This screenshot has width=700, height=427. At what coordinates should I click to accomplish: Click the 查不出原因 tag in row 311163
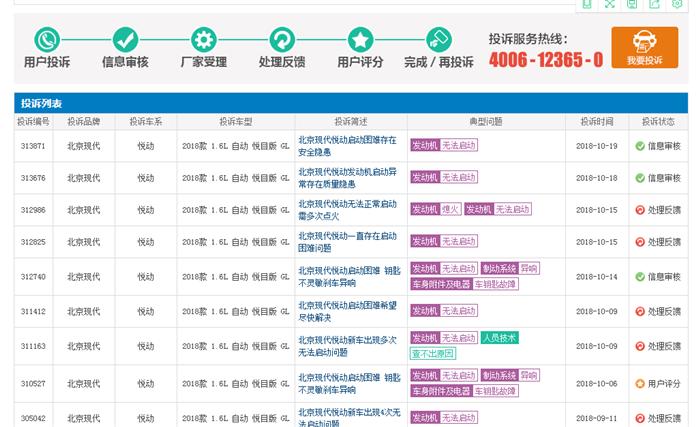(433, 354)
